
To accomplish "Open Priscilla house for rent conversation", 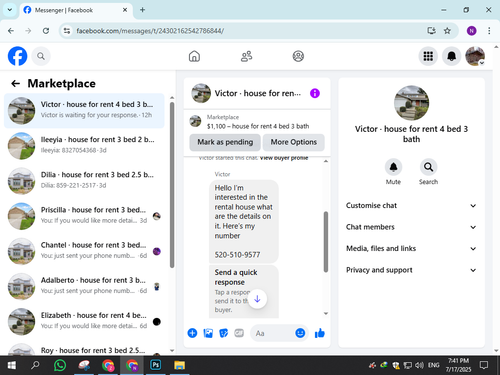I will pyautogui.click(x=84, y=216).
